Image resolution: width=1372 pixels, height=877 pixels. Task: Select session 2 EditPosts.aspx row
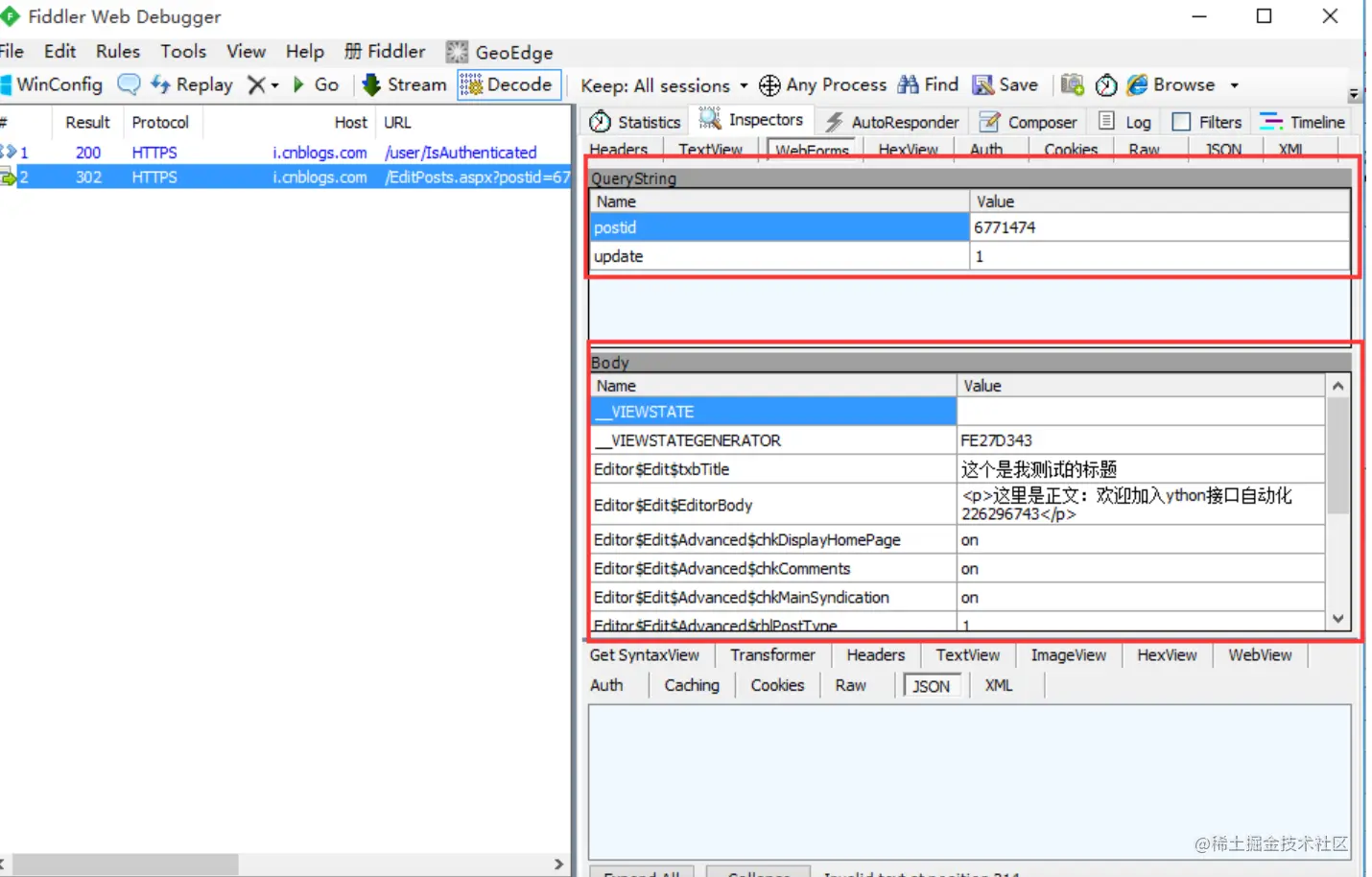pos(285,177)
